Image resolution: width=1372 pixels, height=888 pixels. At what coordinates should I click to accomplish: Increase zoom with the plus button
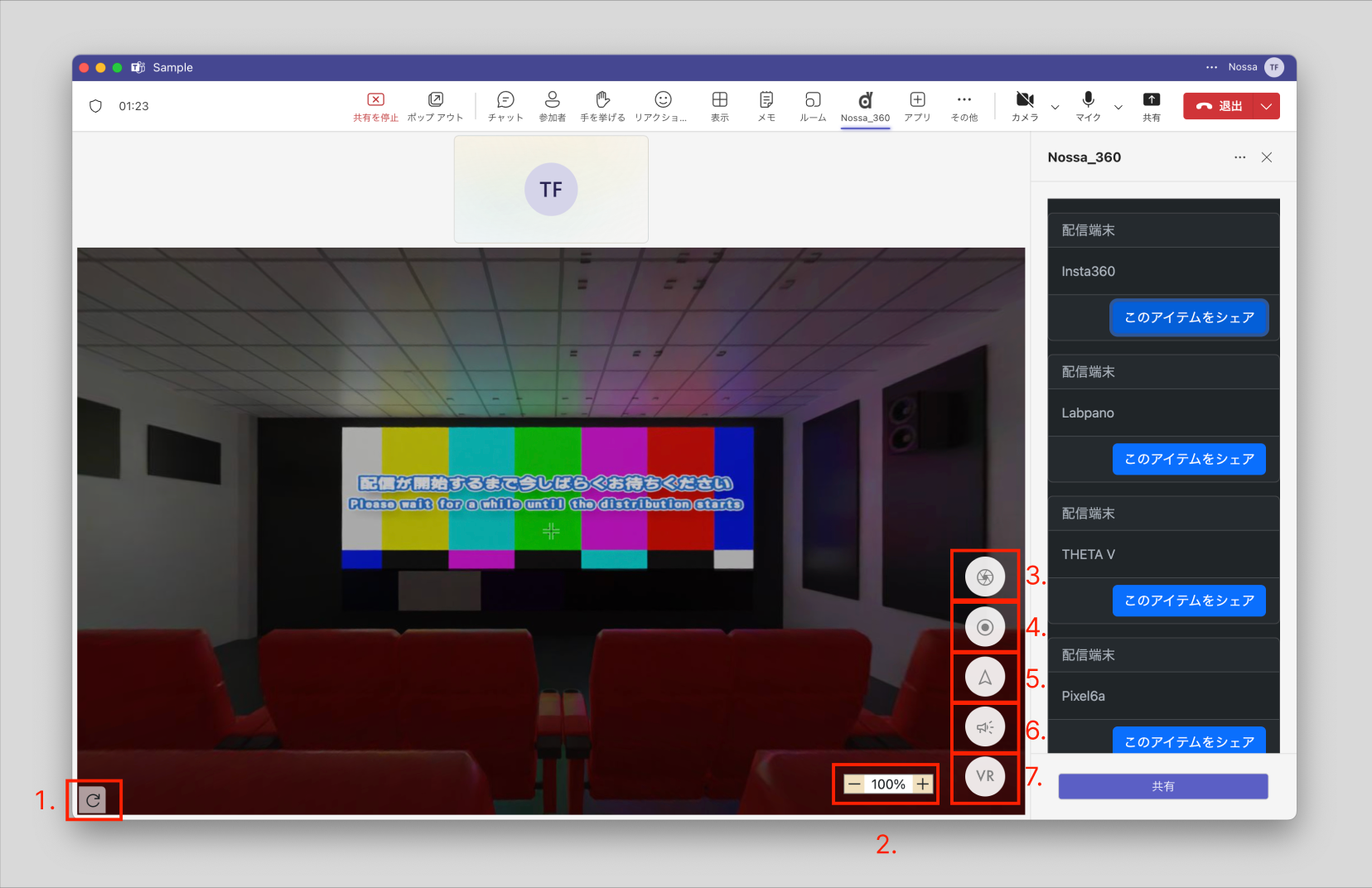click(923, 784)
